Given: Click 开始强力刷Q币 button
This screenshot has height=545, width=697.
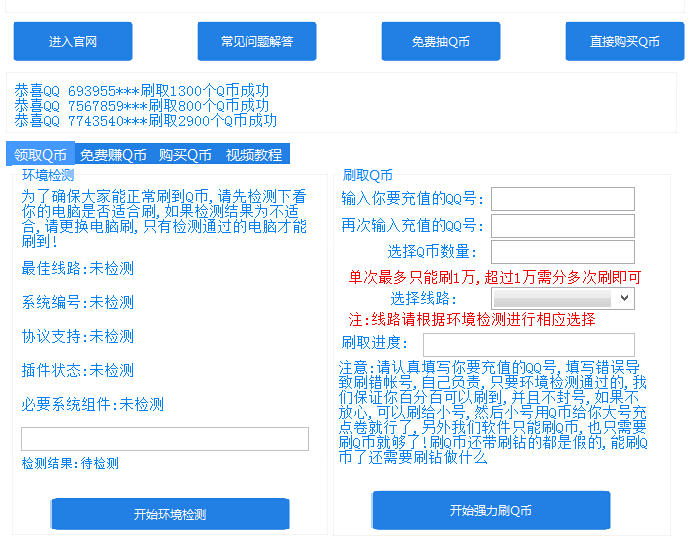Looking at the screenshot, I should click(491, 510).
